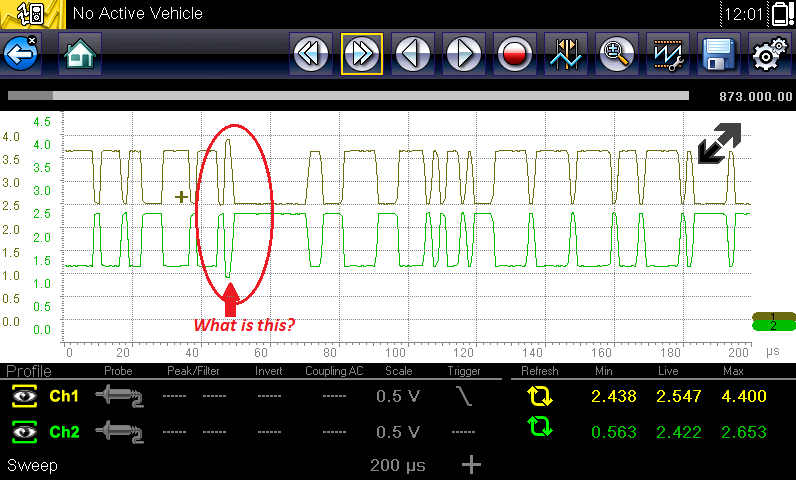Click the back arrow button
This screenshot has height=480, width=796.
[20, 54]
